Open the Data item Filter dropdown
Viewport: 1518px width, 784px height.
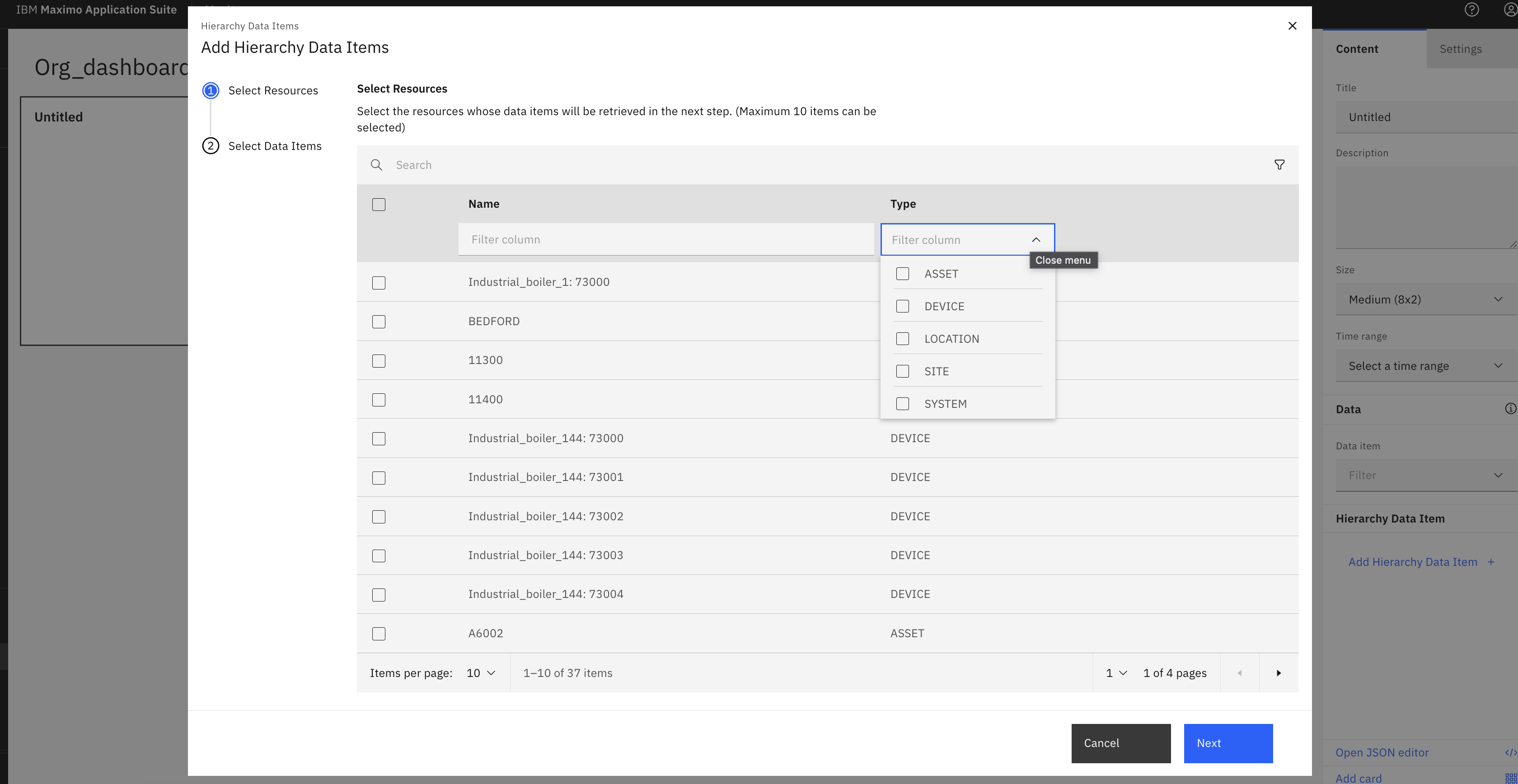click(1426, 476)
